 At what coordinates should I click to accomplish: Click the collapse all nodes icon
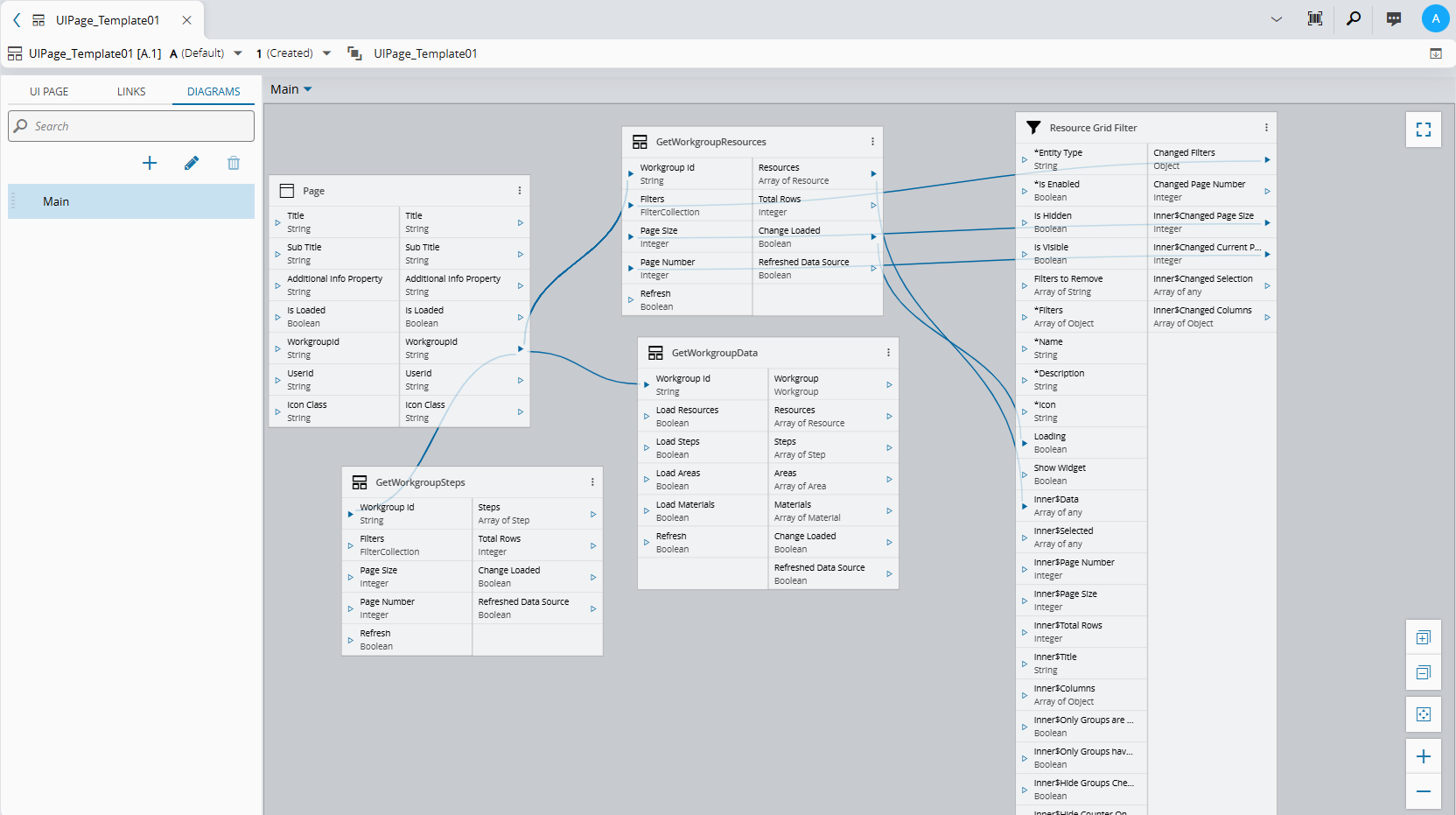point(1424,673)
